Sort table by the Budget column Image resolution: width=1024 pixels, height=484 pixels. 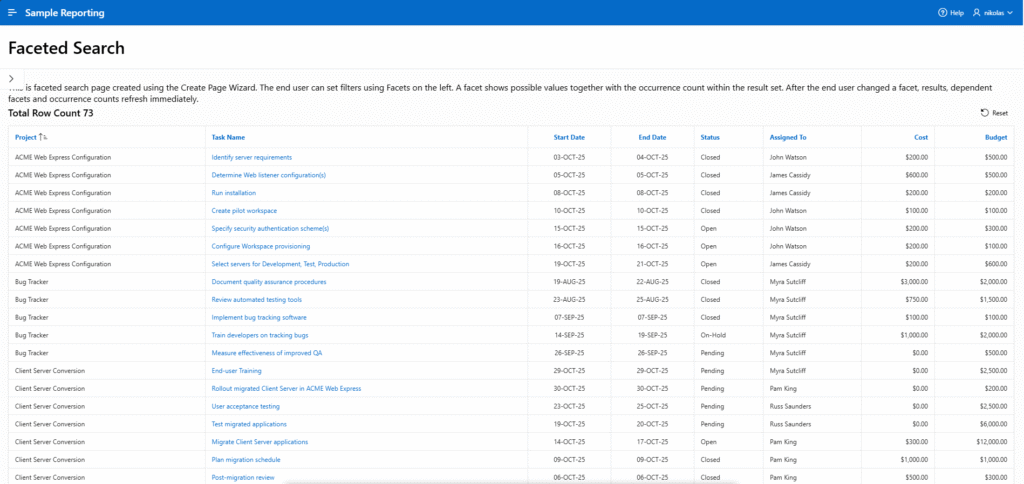click(x=994, y=137)
